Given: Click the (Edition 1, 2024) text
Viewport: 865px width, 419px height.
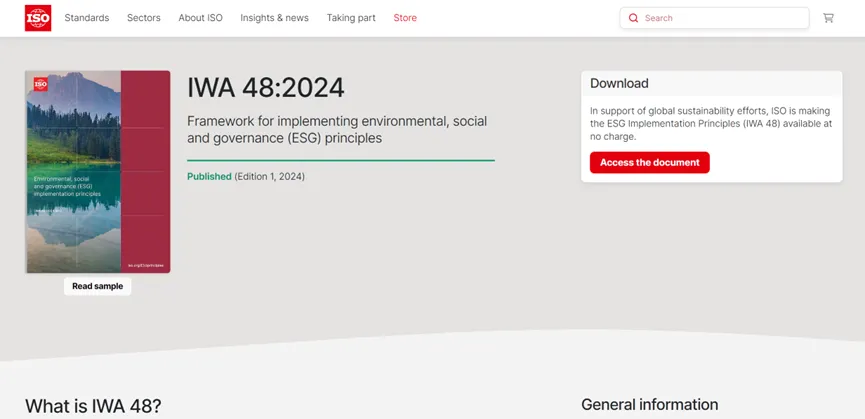Looking at the screenshot, I should tap(269, 176).
